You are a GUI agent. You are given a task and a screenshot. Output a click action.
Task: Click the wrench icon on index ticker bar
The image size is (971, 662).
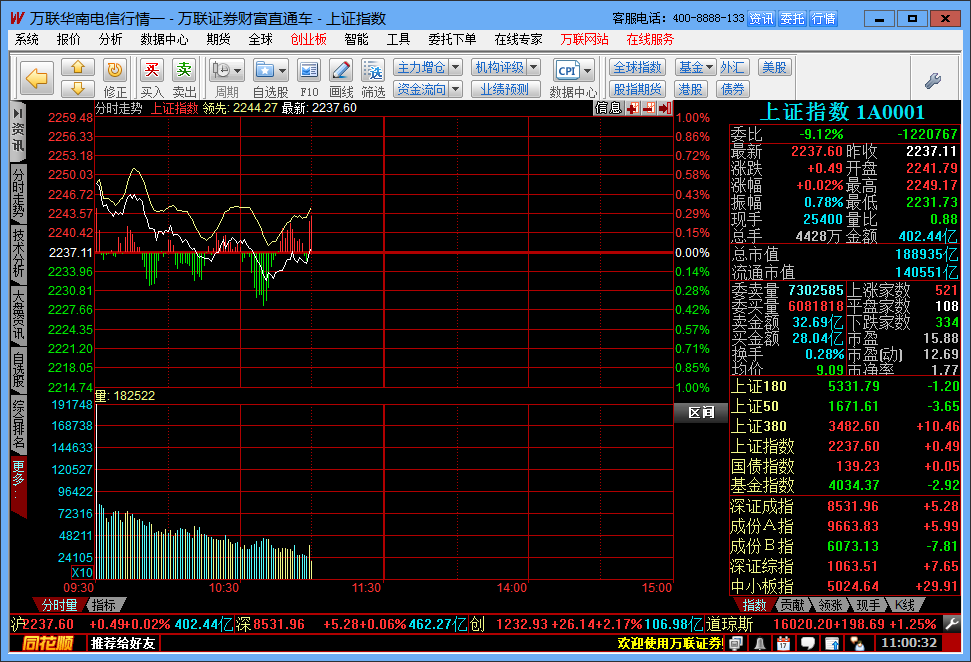point(951,624)
